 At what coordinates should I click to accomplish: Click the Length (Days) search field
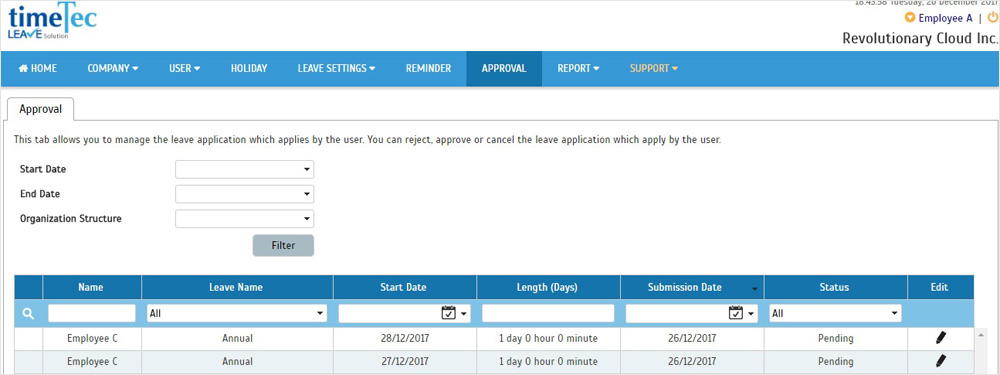pyautogui.click(x=548, y=313)
